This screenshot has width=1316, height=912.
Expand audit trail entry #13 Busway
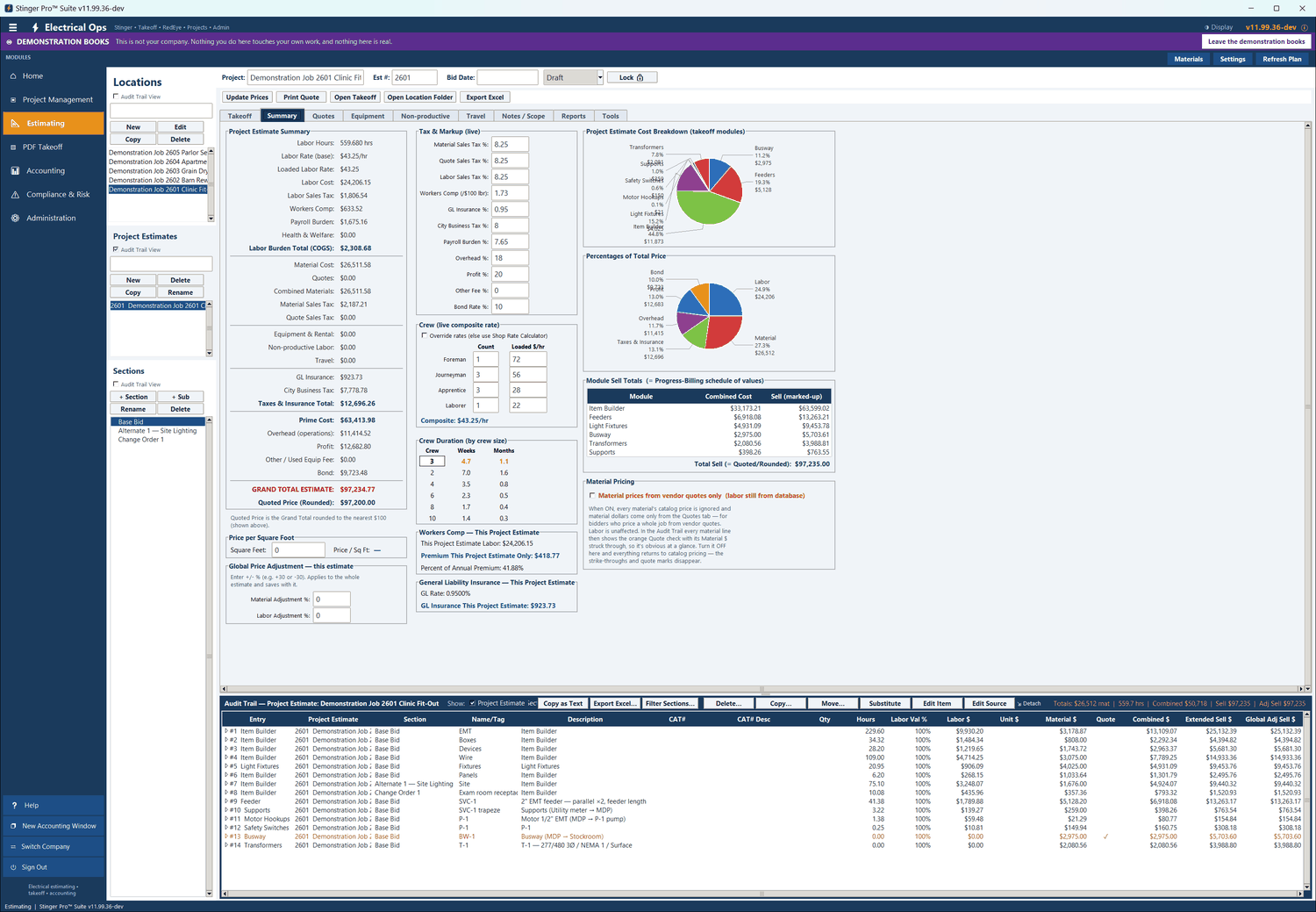coord(226,837)
